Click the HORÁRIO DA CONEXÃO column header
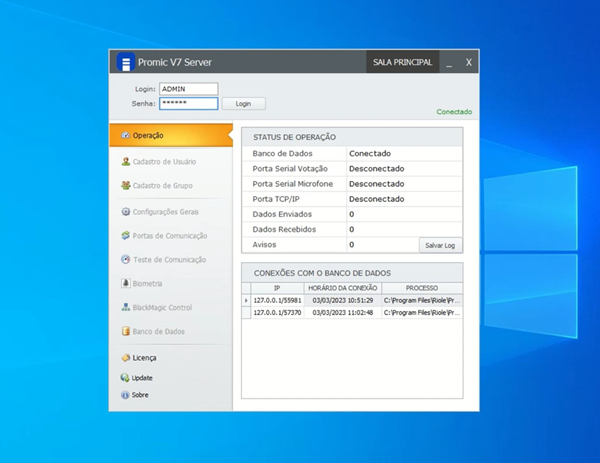600x463 pixels. coord(342,288)
